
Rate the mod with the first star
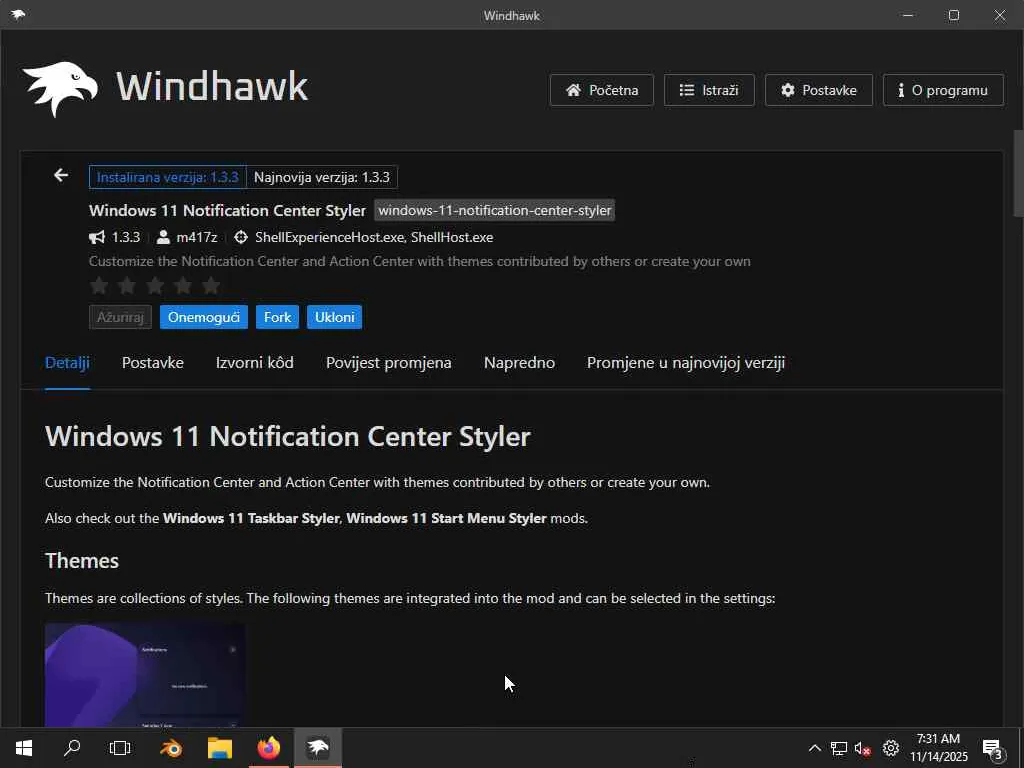pos(99,285)
